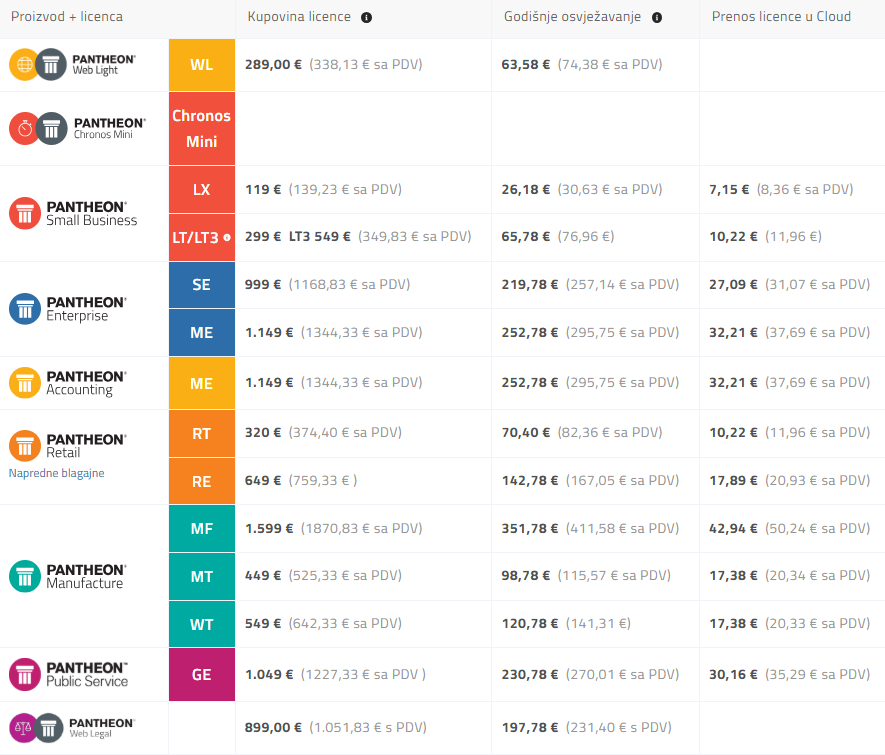Click the LT/LT3 license badge
The image size is (885, 755).
[201, 237]
